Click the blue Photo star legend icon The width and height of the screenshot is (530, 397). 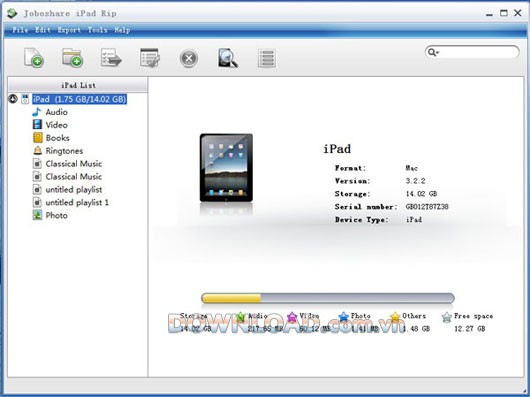[343, 317]
